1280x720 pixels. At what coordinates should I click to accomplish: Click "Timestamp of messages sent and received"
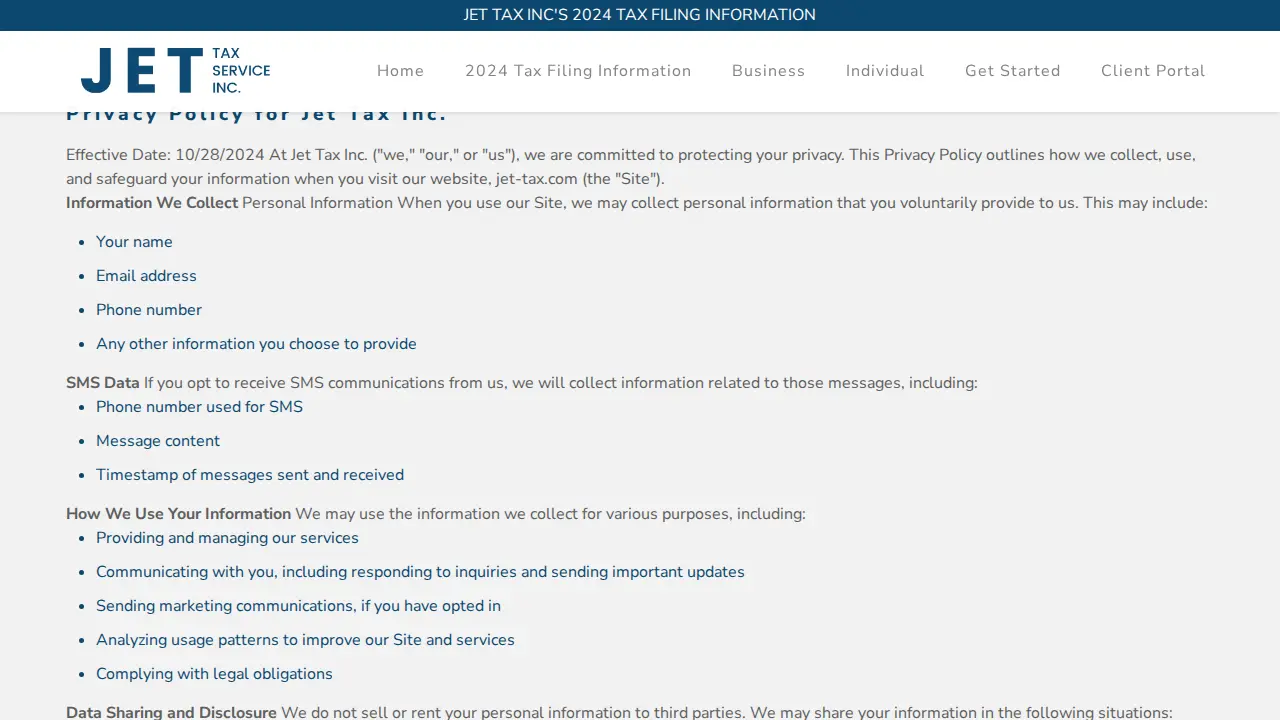(250, 475)
